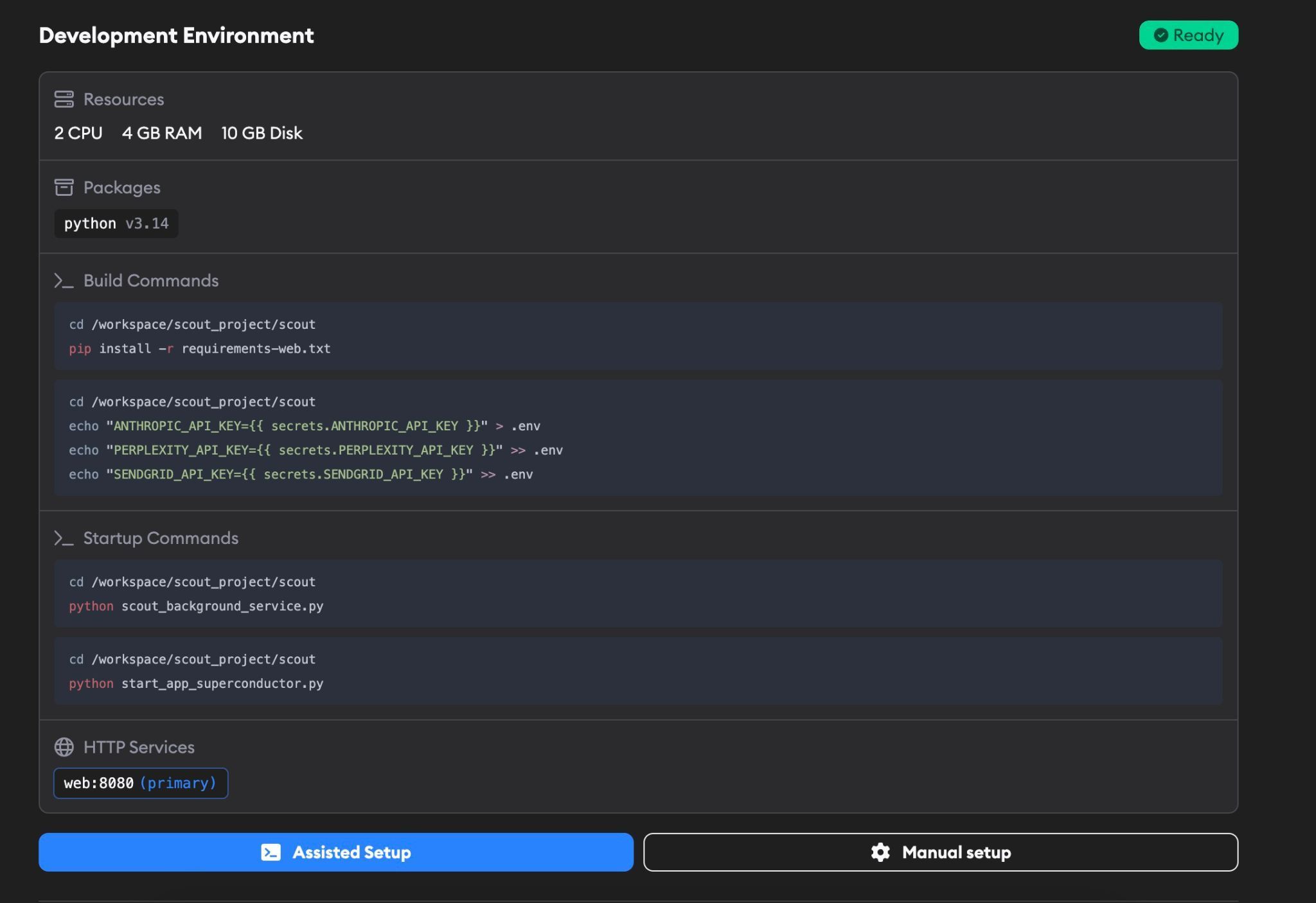Start the Assisted Setup
The width and height of the screenshot is (1316, 903).
point(336,852)
